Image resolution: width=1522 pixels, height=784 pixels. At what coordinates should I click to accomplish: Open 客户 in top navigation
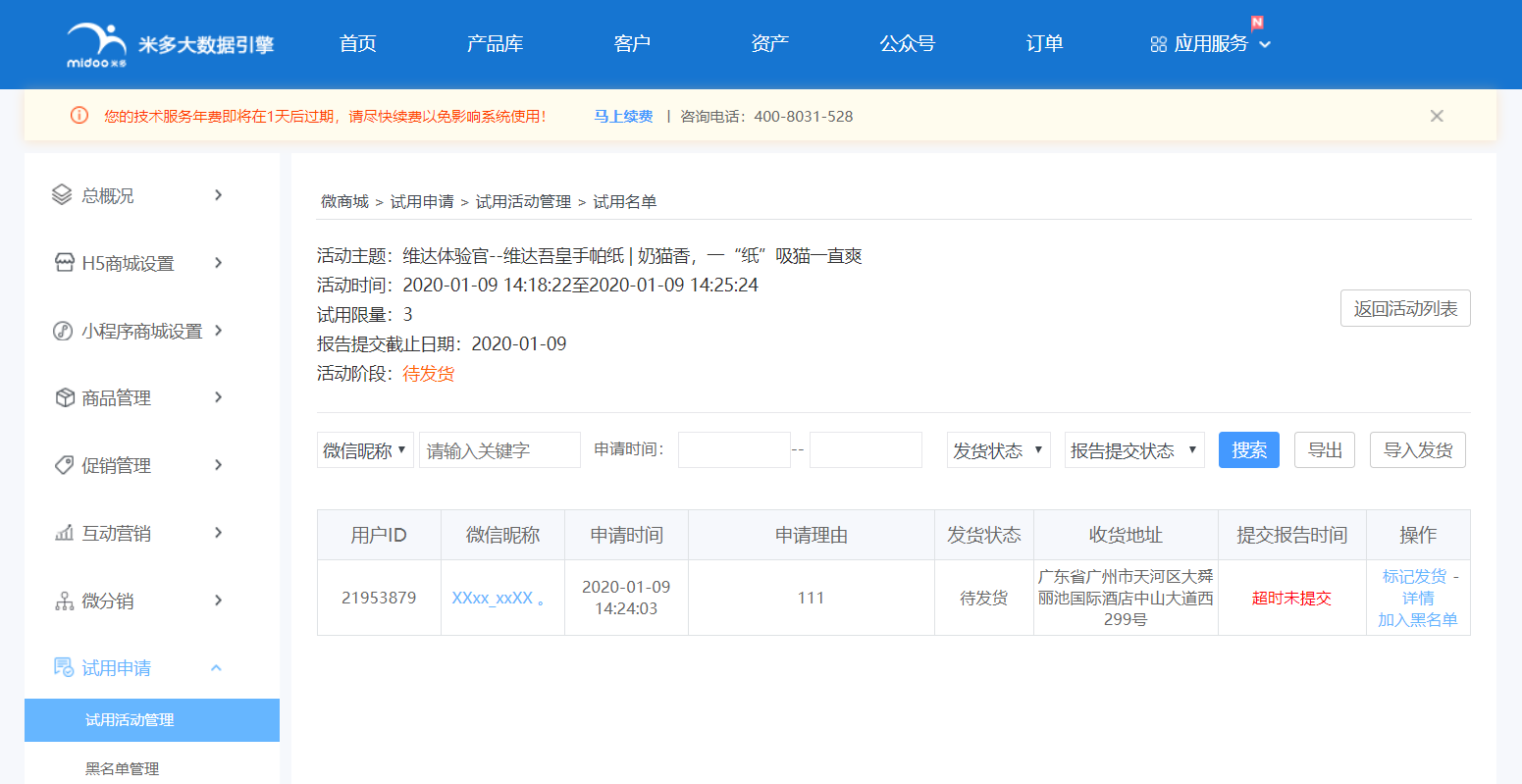pos(633,44)
